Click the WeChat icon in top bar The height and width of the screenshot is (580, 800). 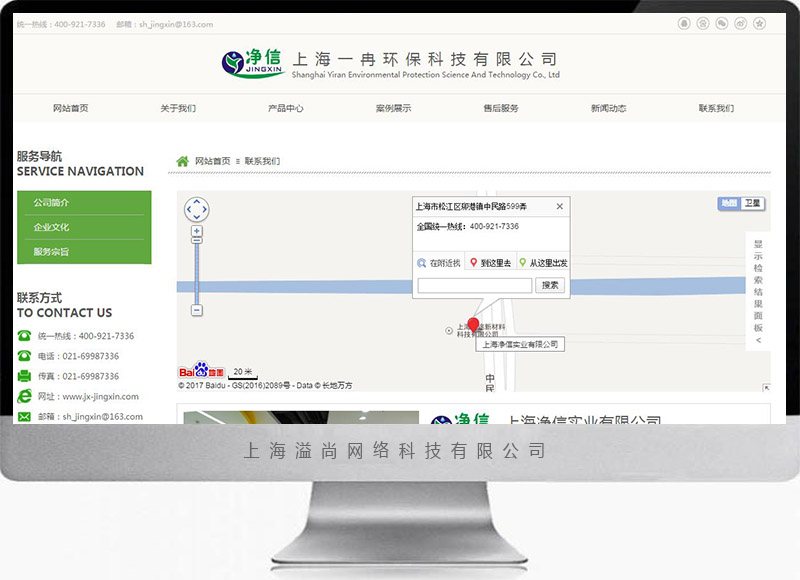[x=723, y=23]
